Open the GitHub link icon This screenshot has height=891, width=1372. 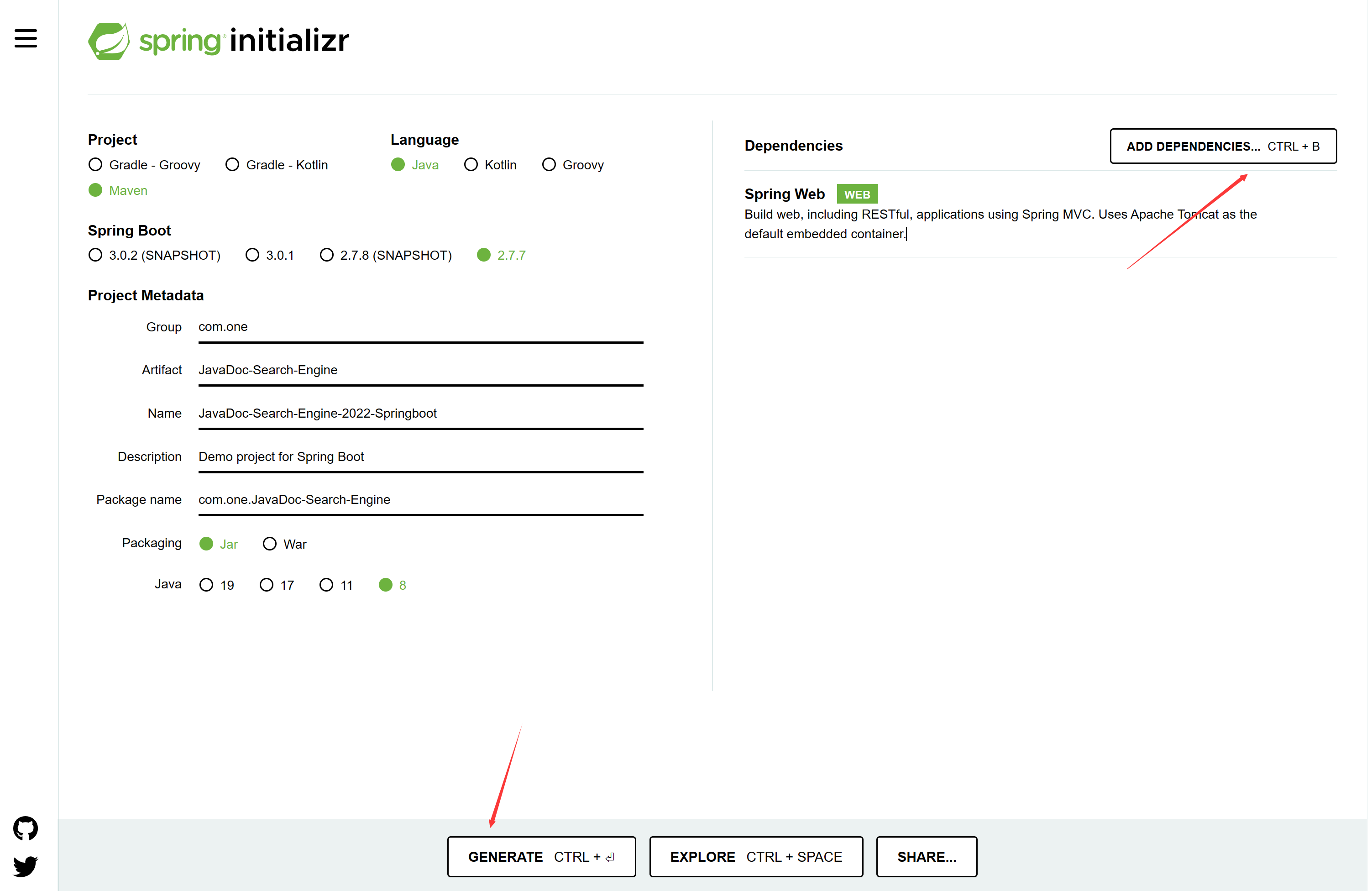[26, 829]
